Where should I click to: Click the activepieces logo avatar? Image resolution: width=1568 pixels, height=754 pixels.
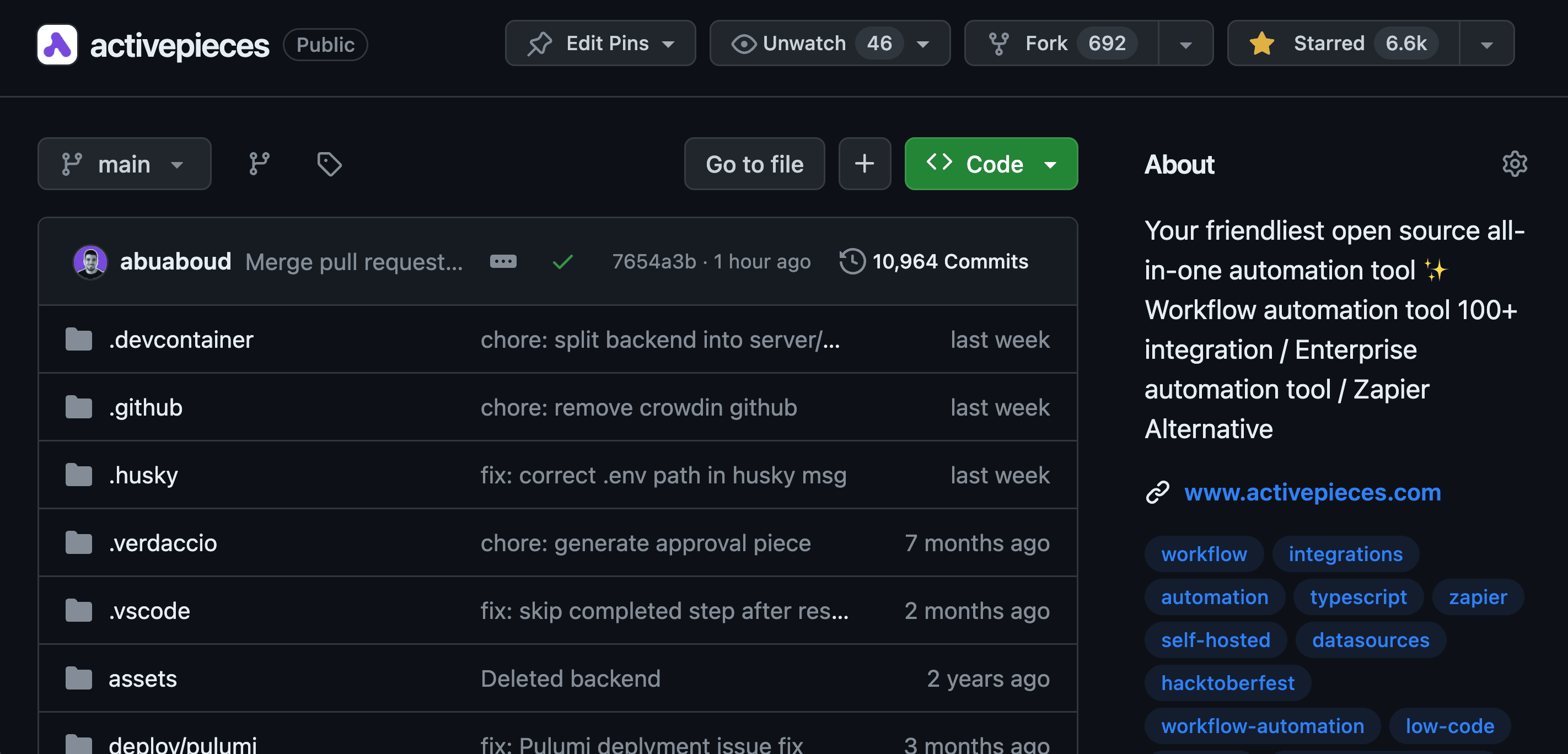pos(57,45)
